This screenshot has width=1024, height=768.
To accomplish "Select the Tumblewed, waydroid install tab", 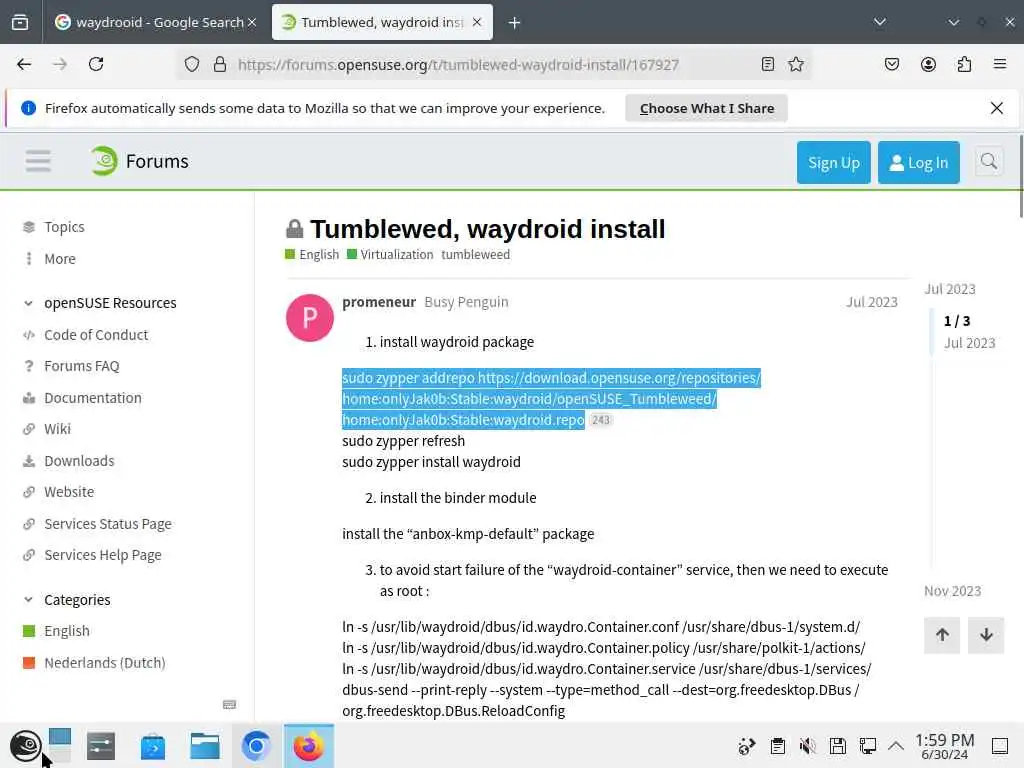I will tap(382, 22).
